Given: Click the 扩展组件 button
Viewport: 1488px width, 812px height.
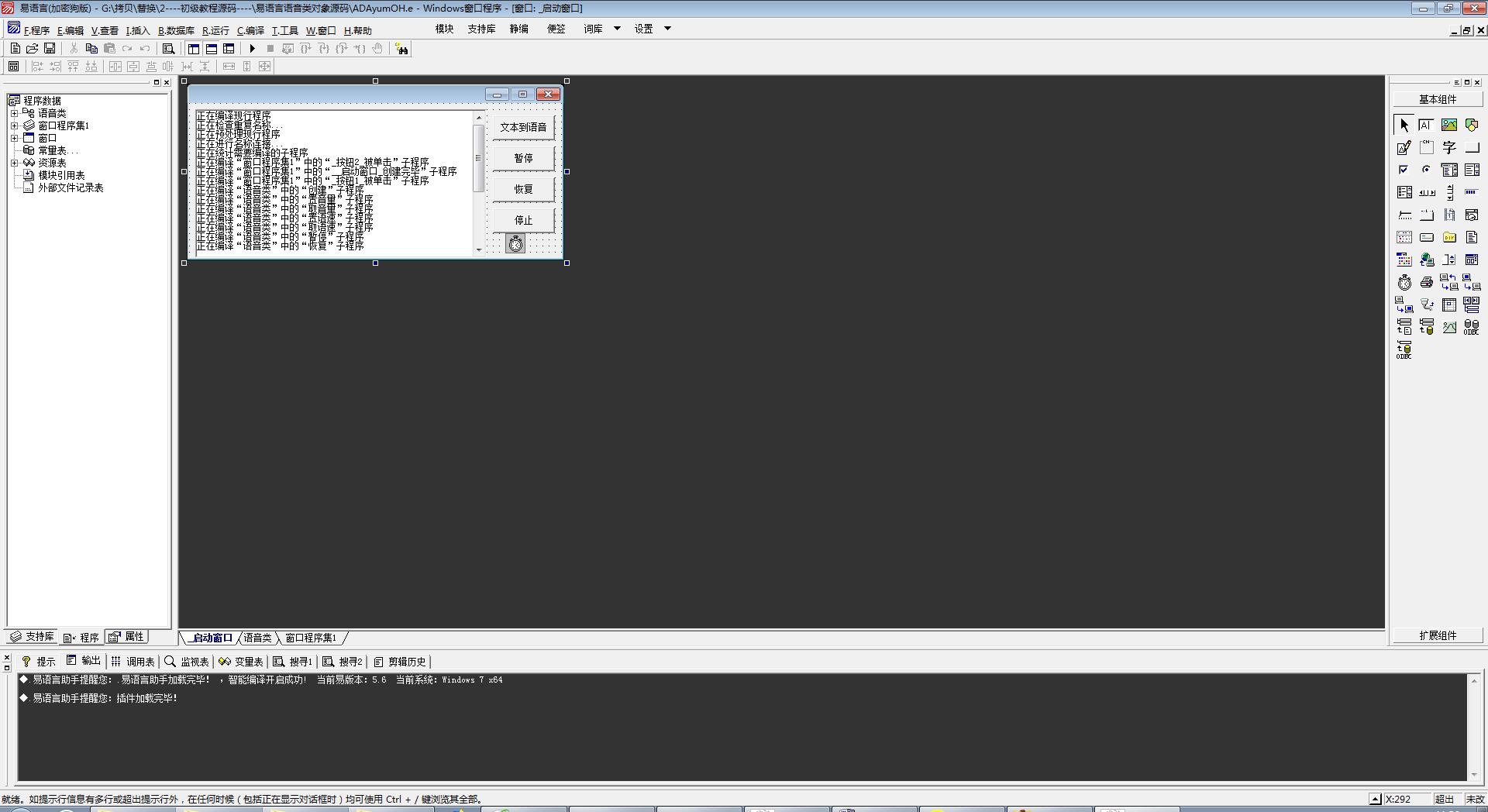Looking at the screenshot, I should (x=1438, y=635).
